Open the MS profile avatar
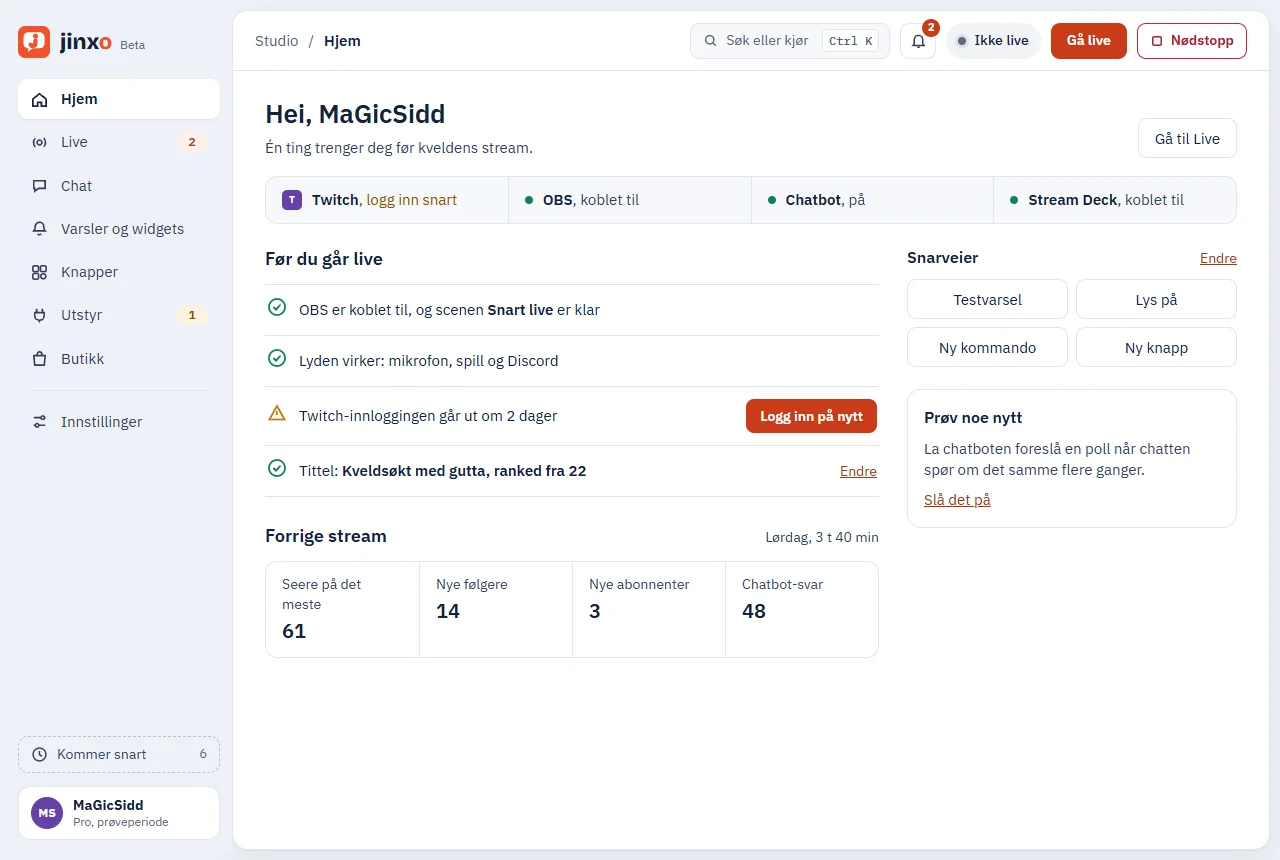The height and width of the screenshot is (860, 1280). tap(47, 813)
